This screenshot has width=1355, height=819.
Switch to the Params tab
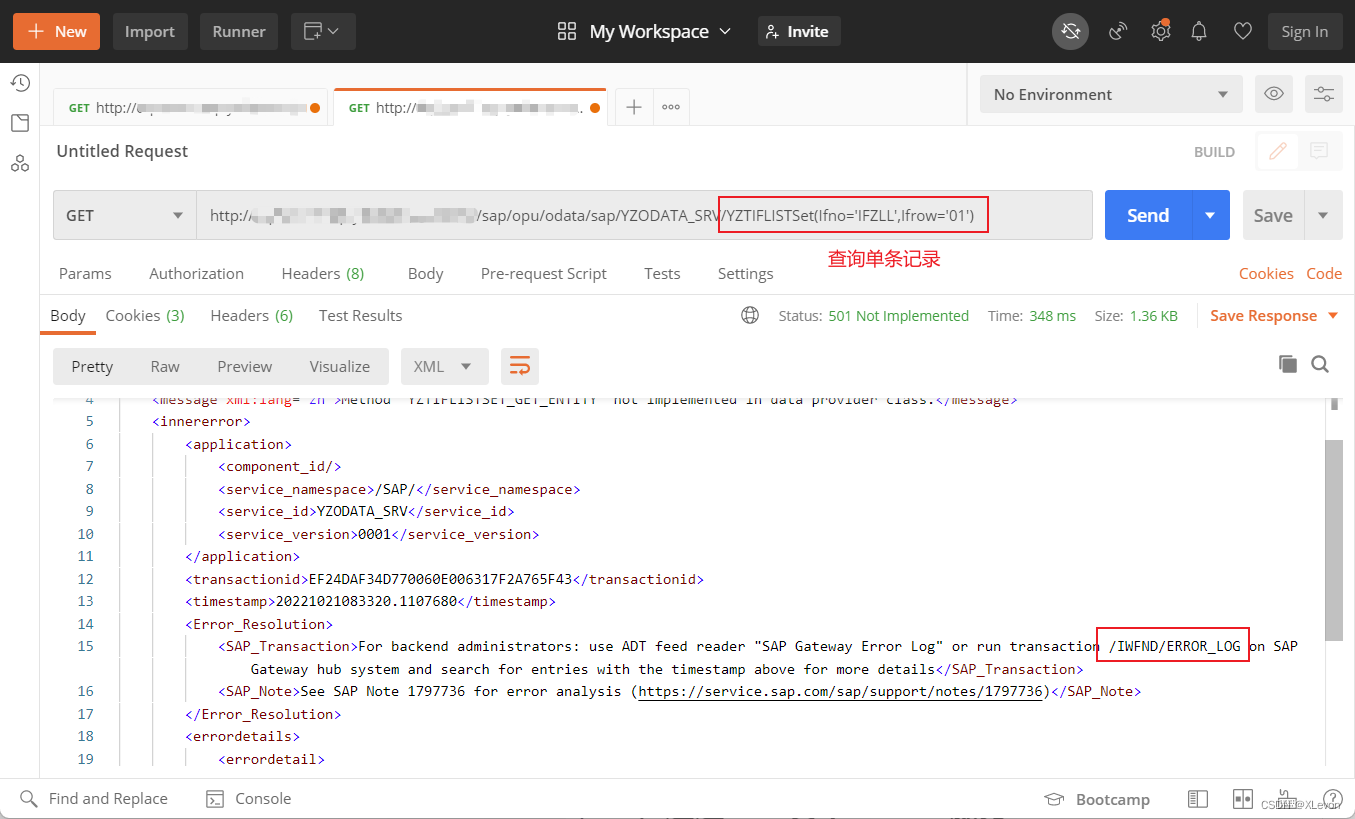(85, 274)
